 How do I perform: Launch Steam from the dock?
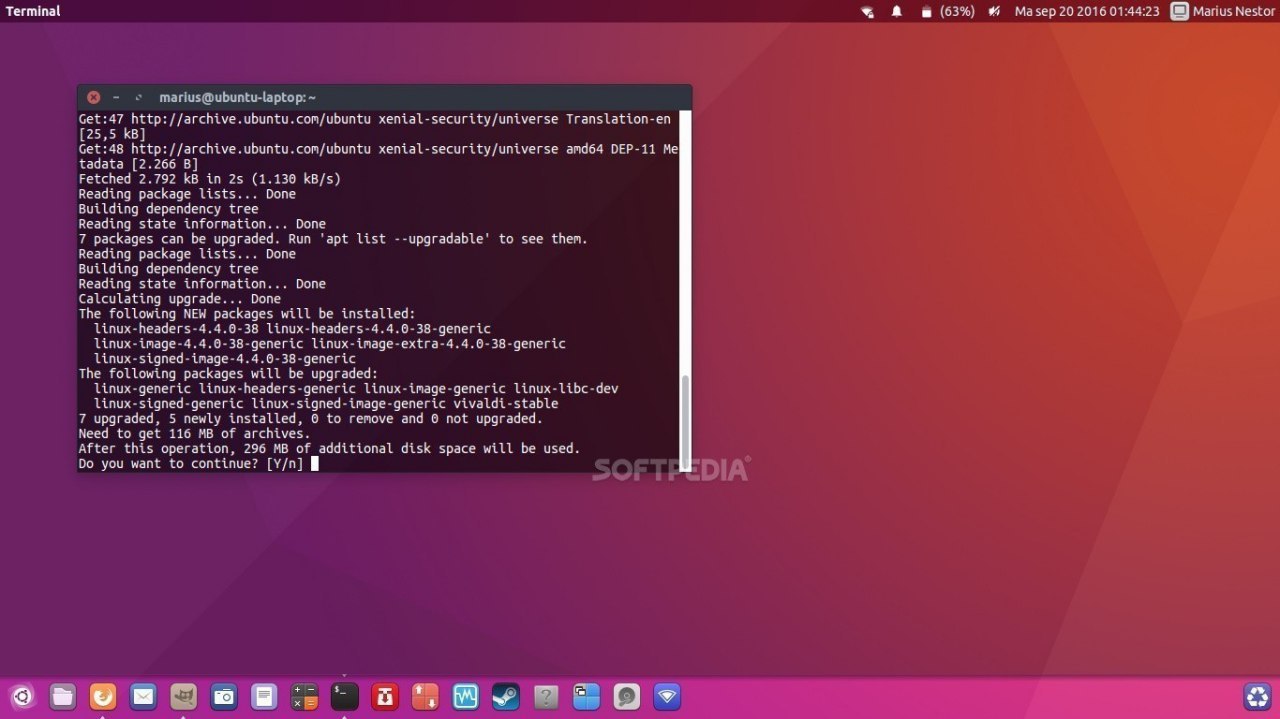[x=506, y=696]
